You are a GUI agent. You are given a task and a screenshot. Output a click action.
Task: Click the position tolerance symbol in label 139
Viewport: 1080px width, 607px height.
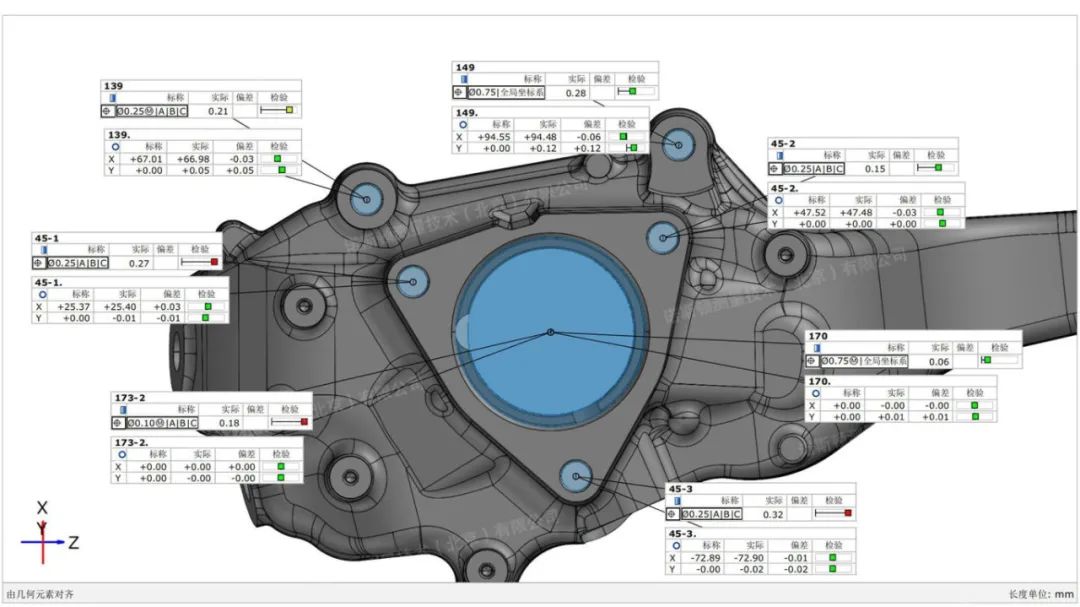click(107, 111)
